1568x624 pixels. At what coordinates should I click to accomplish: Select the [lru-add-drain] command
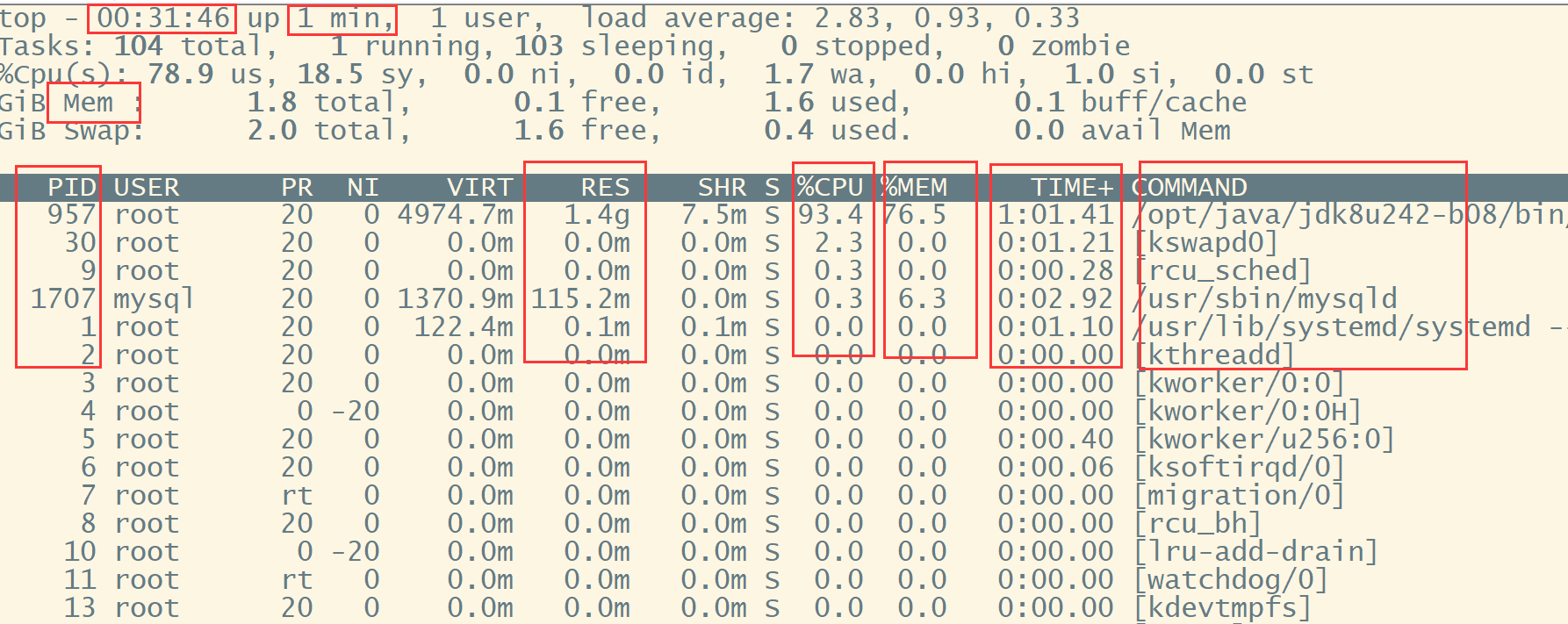[1255, 551]
